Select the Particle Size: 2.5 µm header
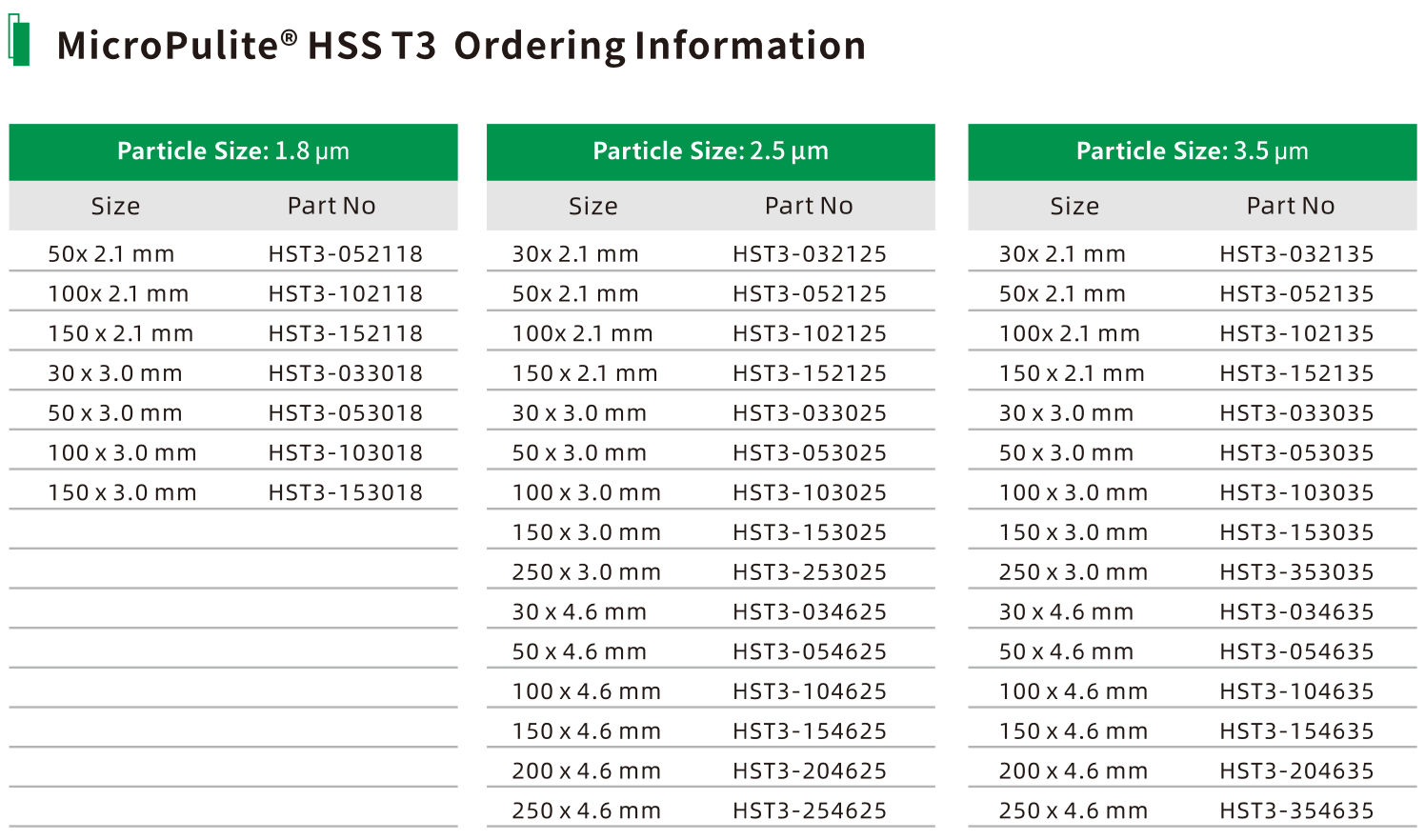 [711, 151]
